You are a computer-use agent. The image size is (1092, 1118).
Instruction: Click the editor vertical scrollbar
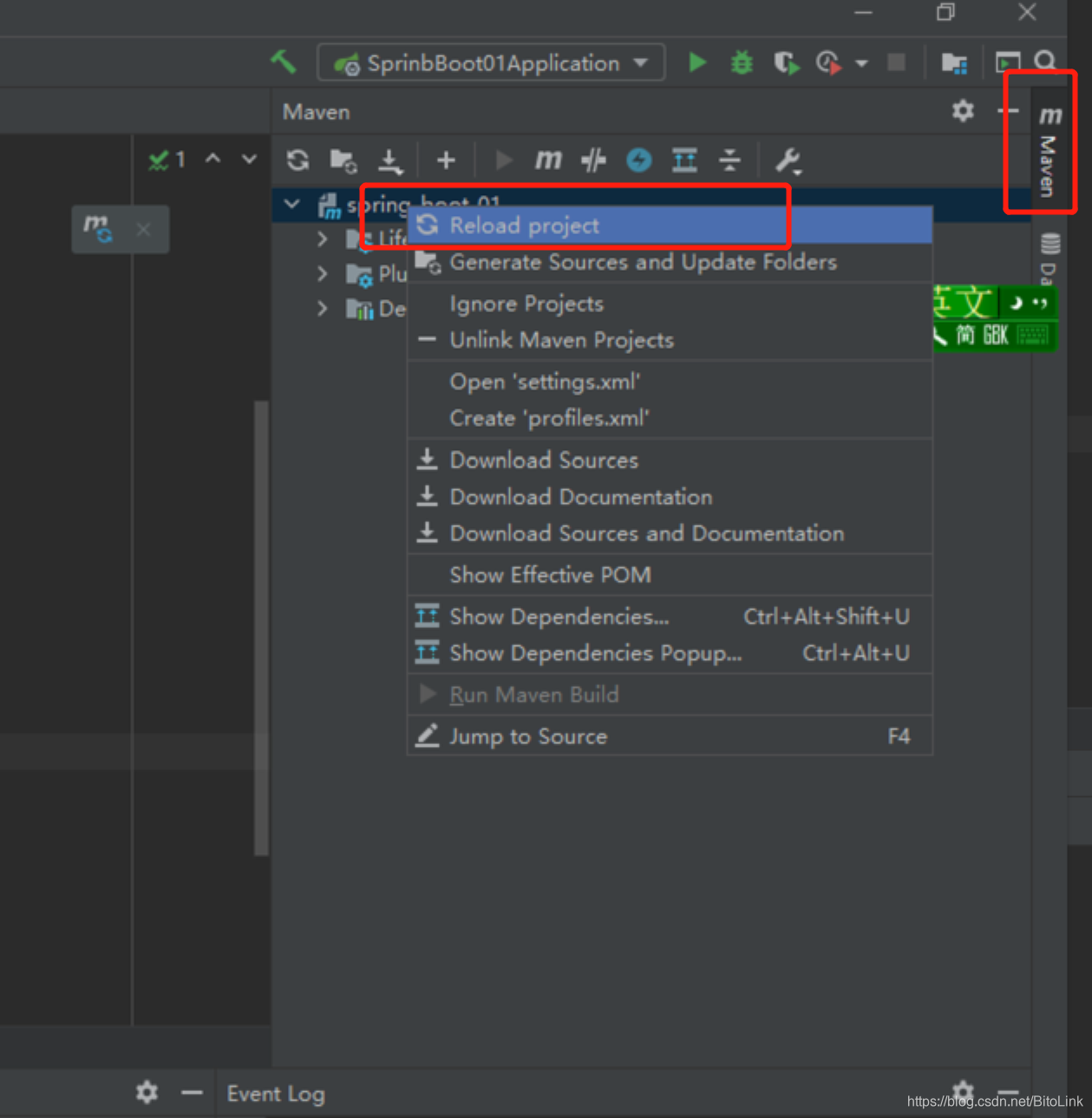(x=261, y=628)
